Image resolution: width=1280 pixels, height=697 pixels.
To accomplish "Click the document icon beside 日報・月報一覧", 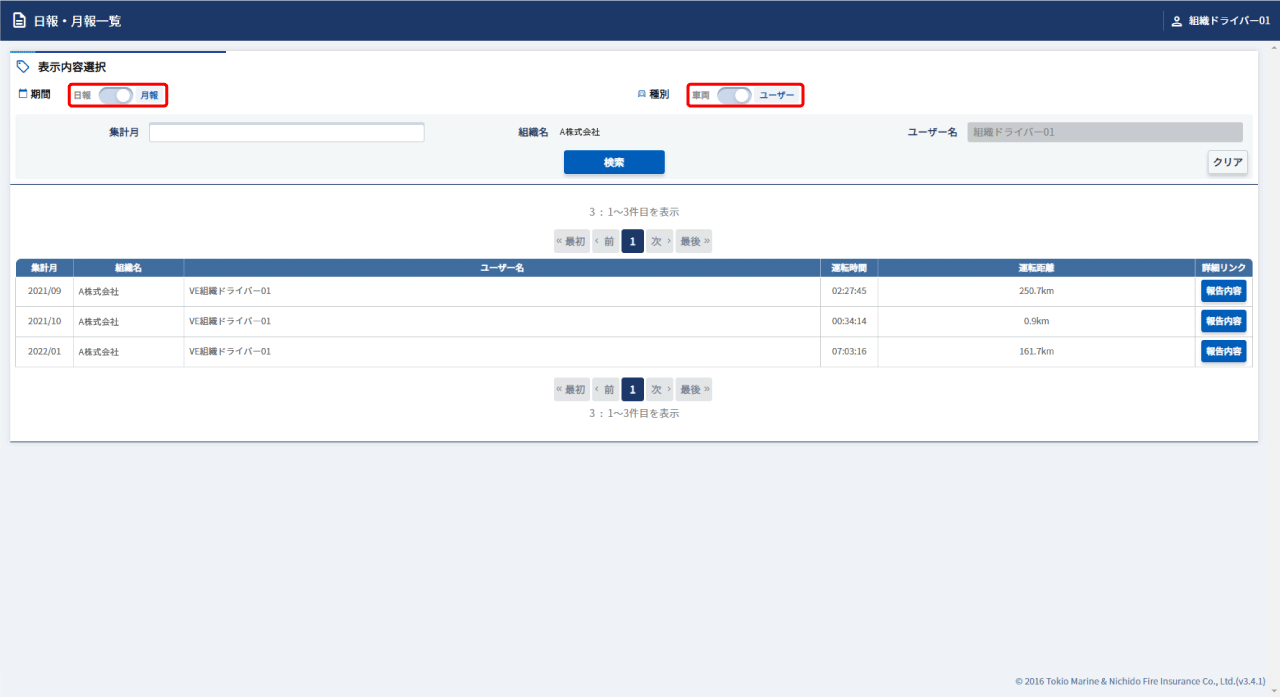I will pos(19,20).
